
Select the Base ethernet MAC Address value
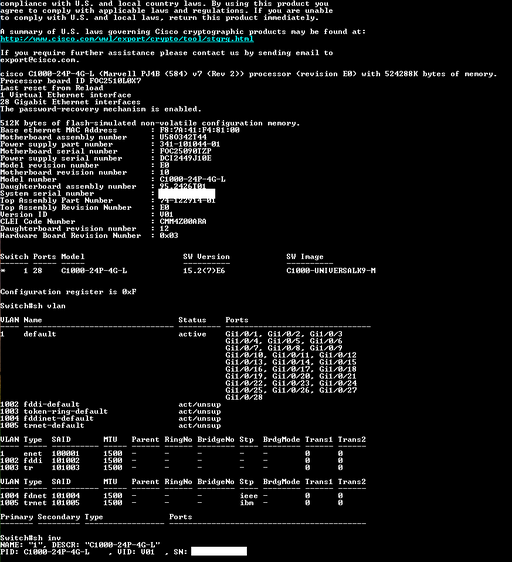click(199, 130)
